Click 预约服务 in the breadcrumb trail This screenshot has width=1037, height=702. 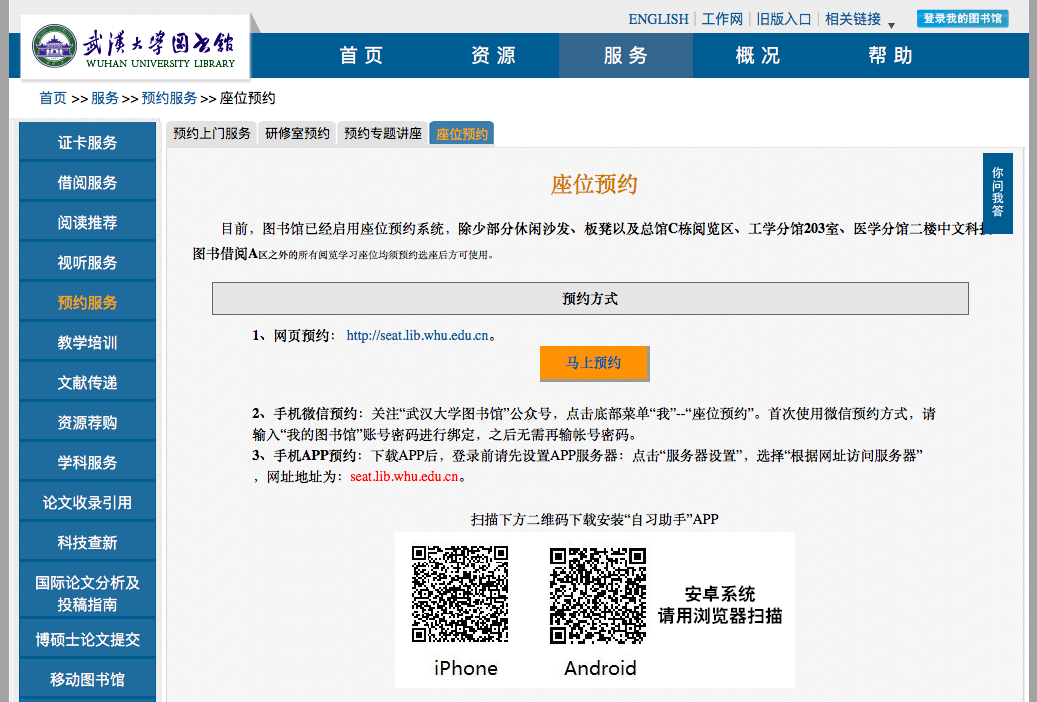pyautogui.click(x=169, y=98)
